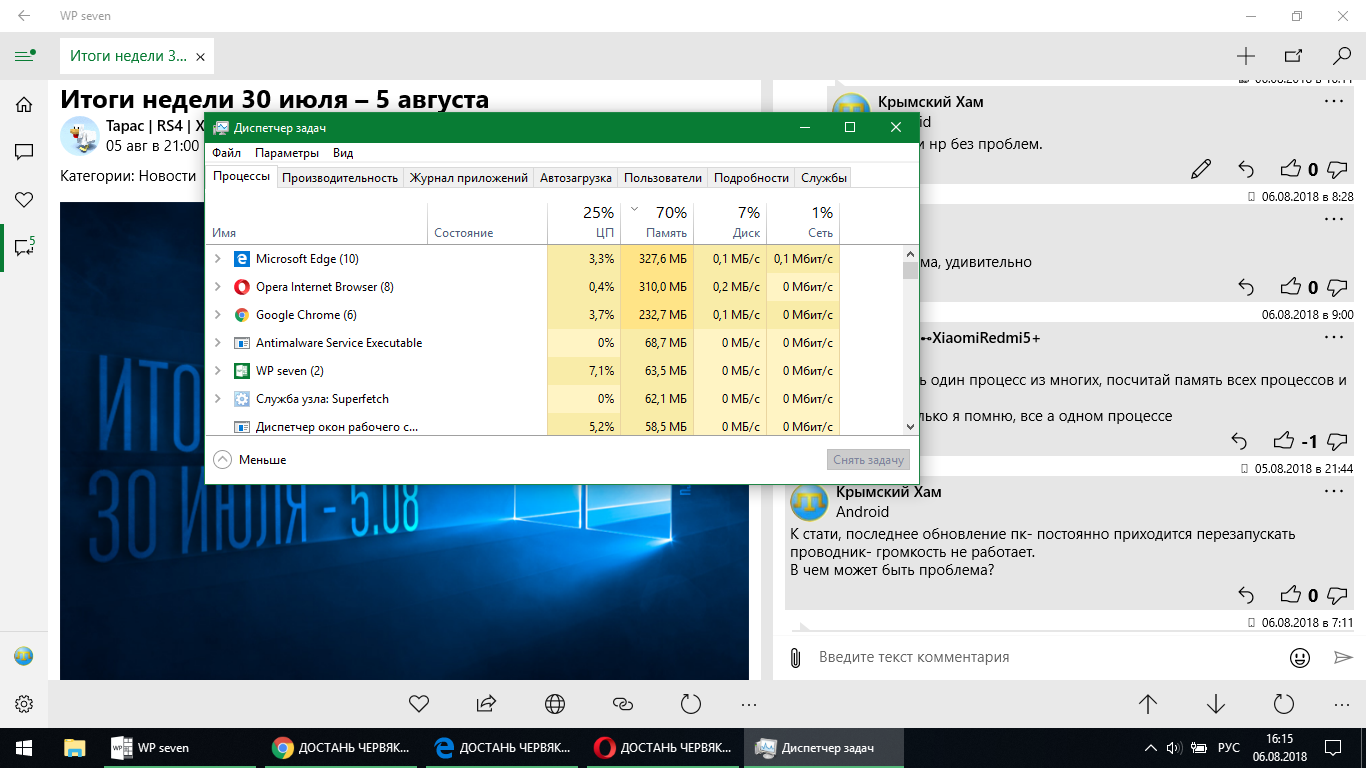Open Параметры menu in Task Manager
This screenshot has width=1366, height=768.
(287, 153)
